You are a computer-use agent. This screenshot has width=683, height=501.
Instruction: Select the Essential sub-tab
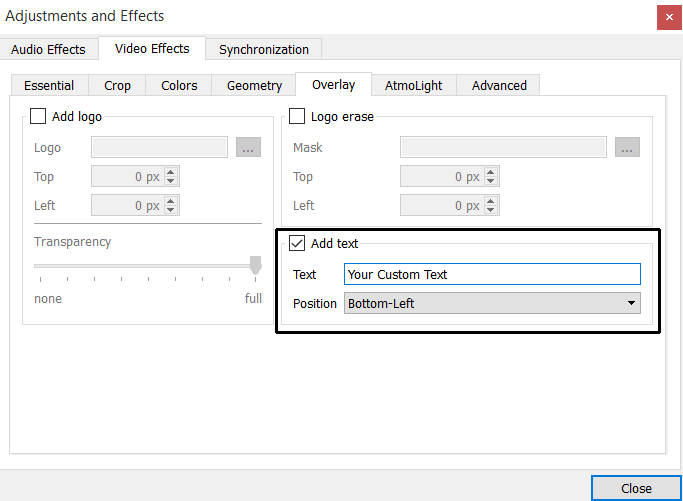coord(49,85)
